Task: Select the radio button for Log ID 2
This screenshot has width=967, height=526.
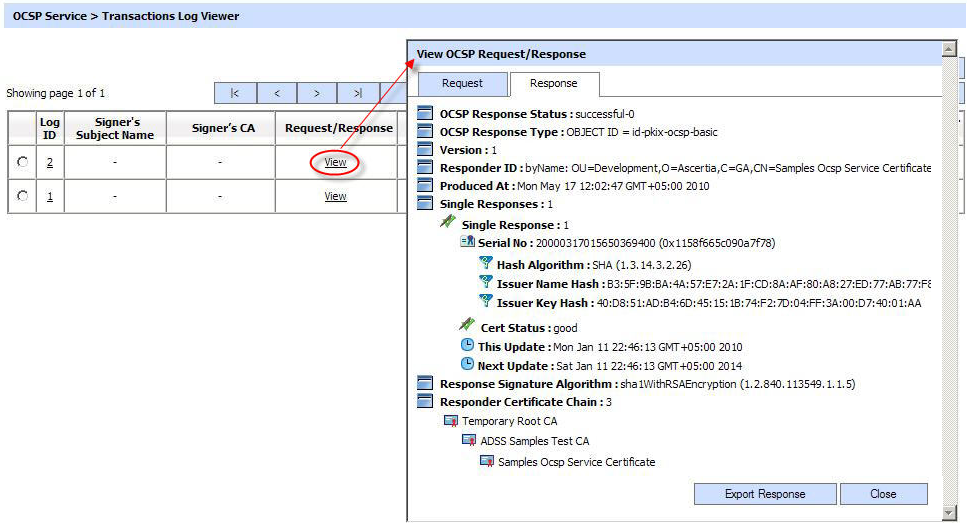Action: point(22,163)
